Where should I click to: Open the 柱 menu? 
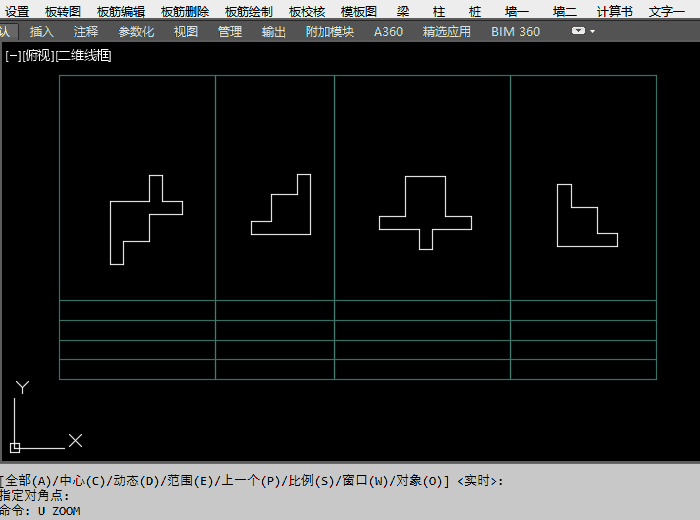click(x=439, y=11)
